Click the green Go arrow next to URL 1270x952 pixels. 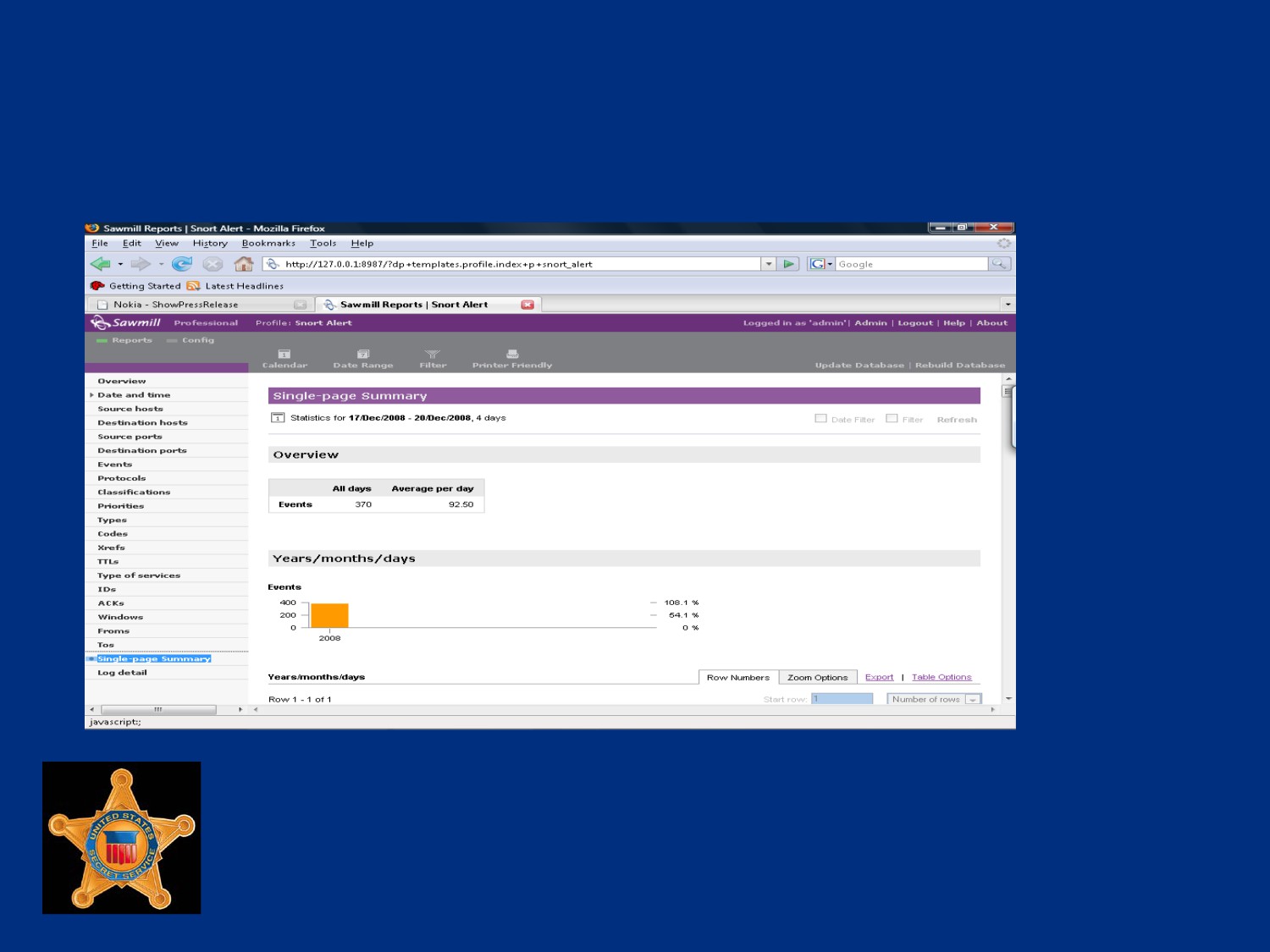789,264
